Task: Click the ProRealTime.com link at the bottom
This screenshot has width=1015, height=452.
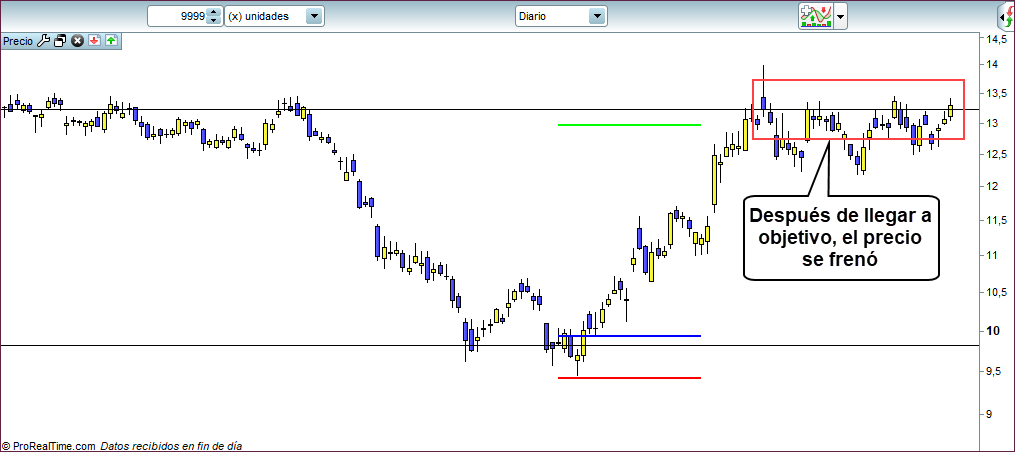Action: tap(52, 446)
